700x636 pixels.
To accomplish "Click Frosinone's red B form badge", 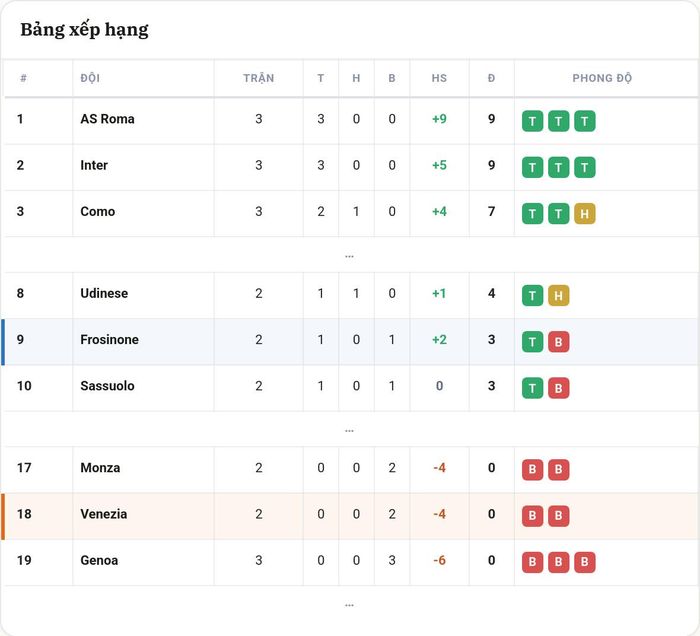I will click(x=558, y=342).
